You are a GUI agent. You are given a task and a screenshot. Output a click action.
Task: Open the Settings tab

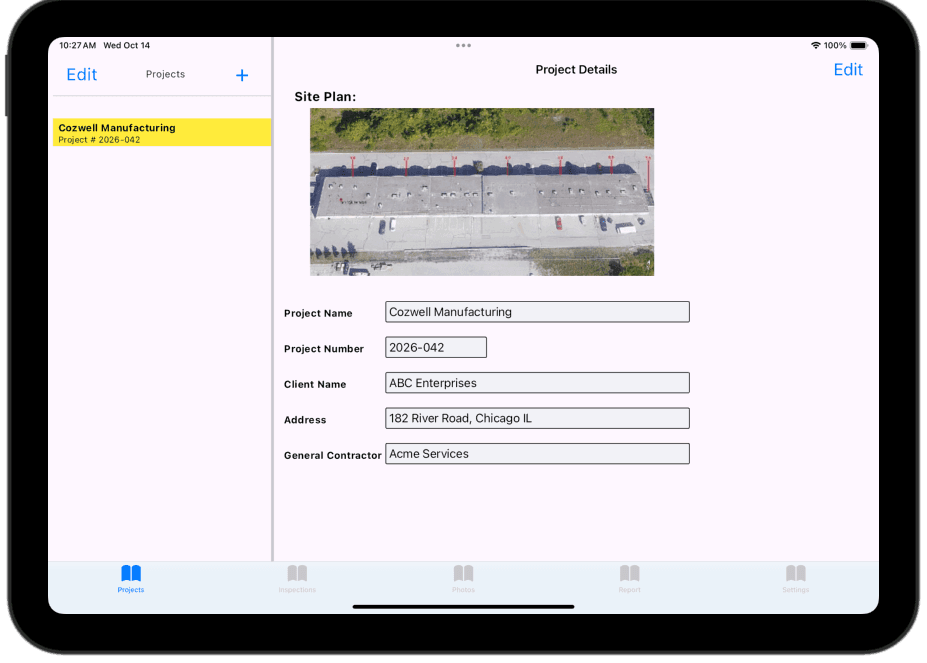pyautogui.click(x=795, y=578)
